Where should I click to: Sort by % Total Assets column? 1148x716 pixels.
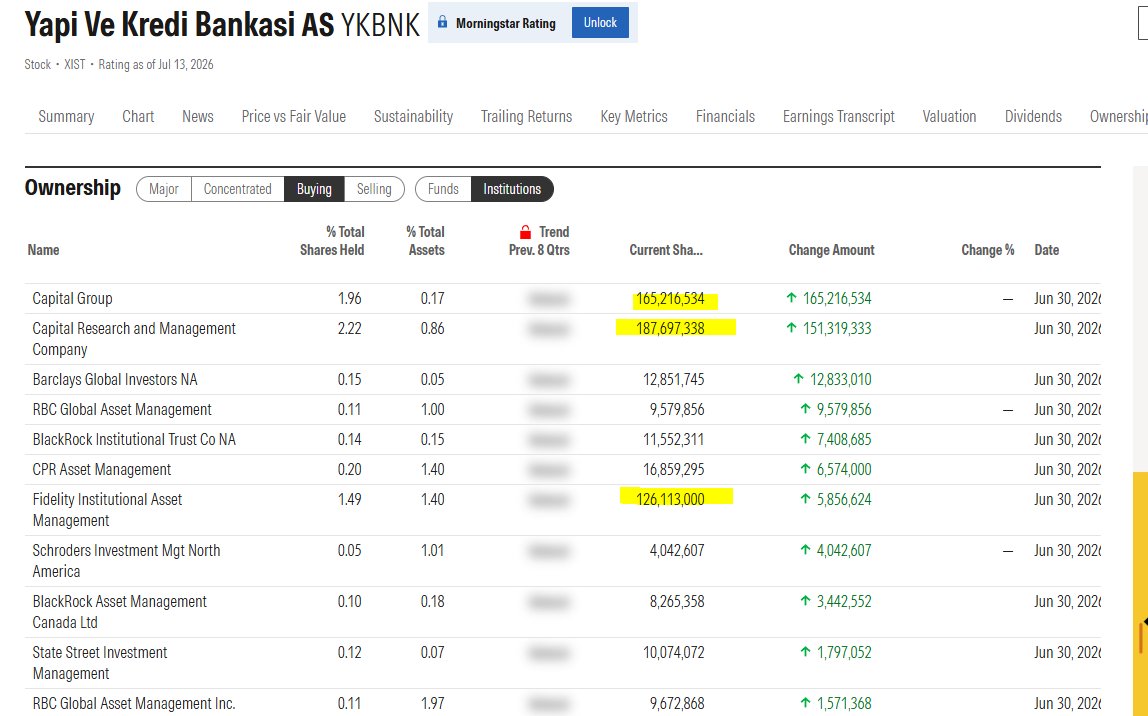(425, 241)
